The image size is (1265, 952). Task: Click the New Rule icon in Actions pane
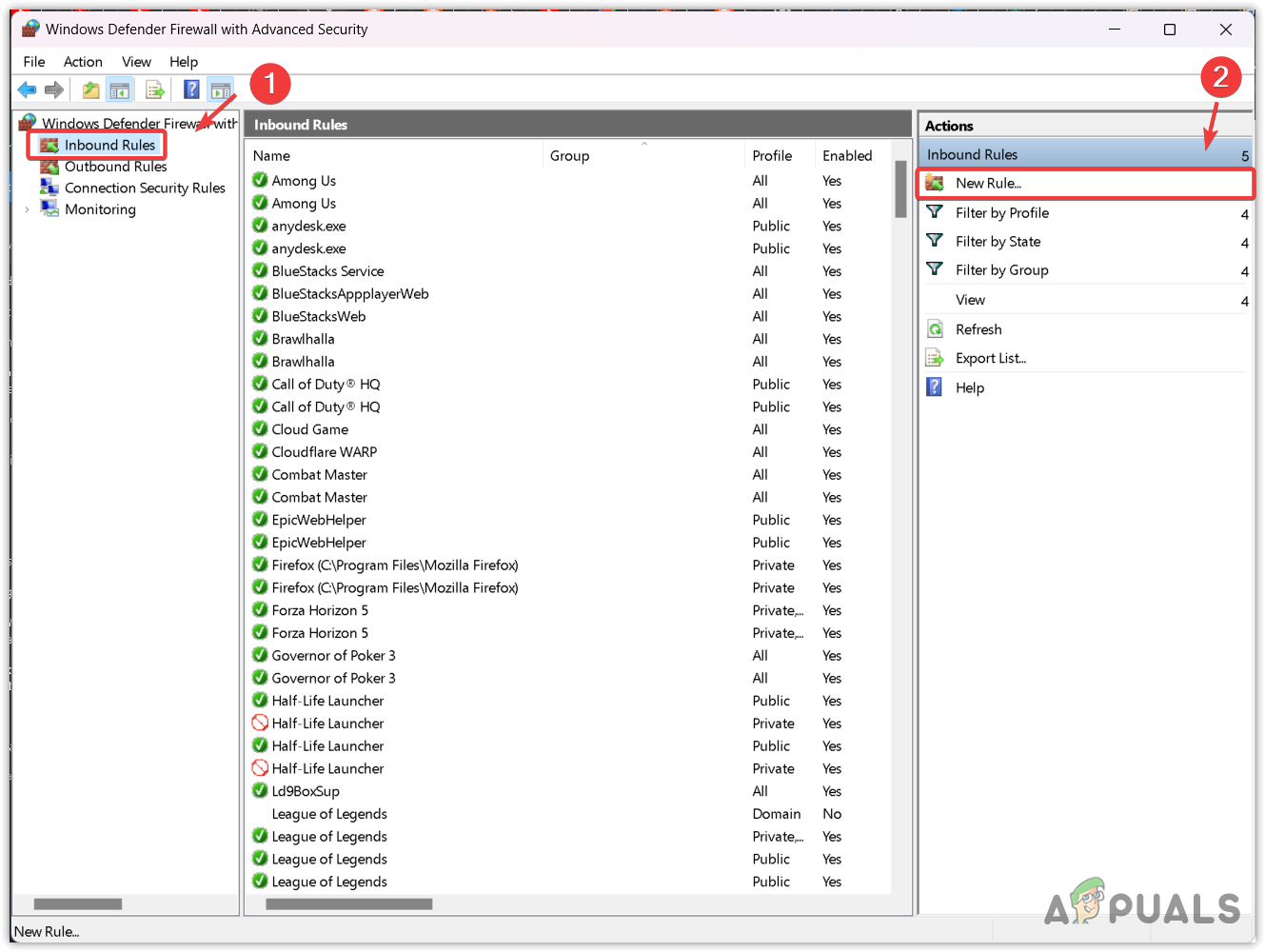935,183
